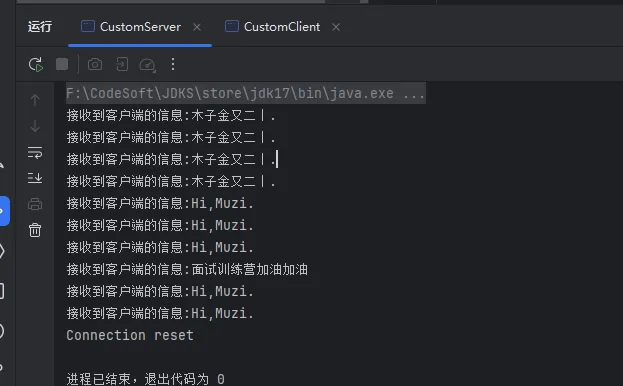The height and width of the screenshot is (386, 623).
Task: Toggle scroll to end of console
Action: pos(35,178)
